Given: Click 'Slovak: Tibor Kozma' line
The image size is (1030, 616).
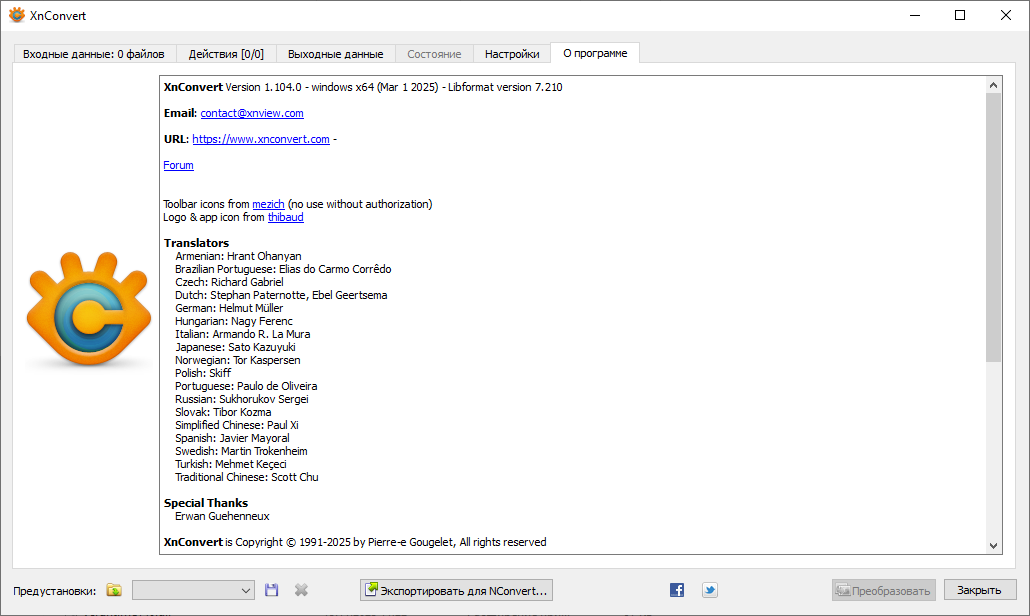Looking at the screenshot, I should tap(223, 412).
